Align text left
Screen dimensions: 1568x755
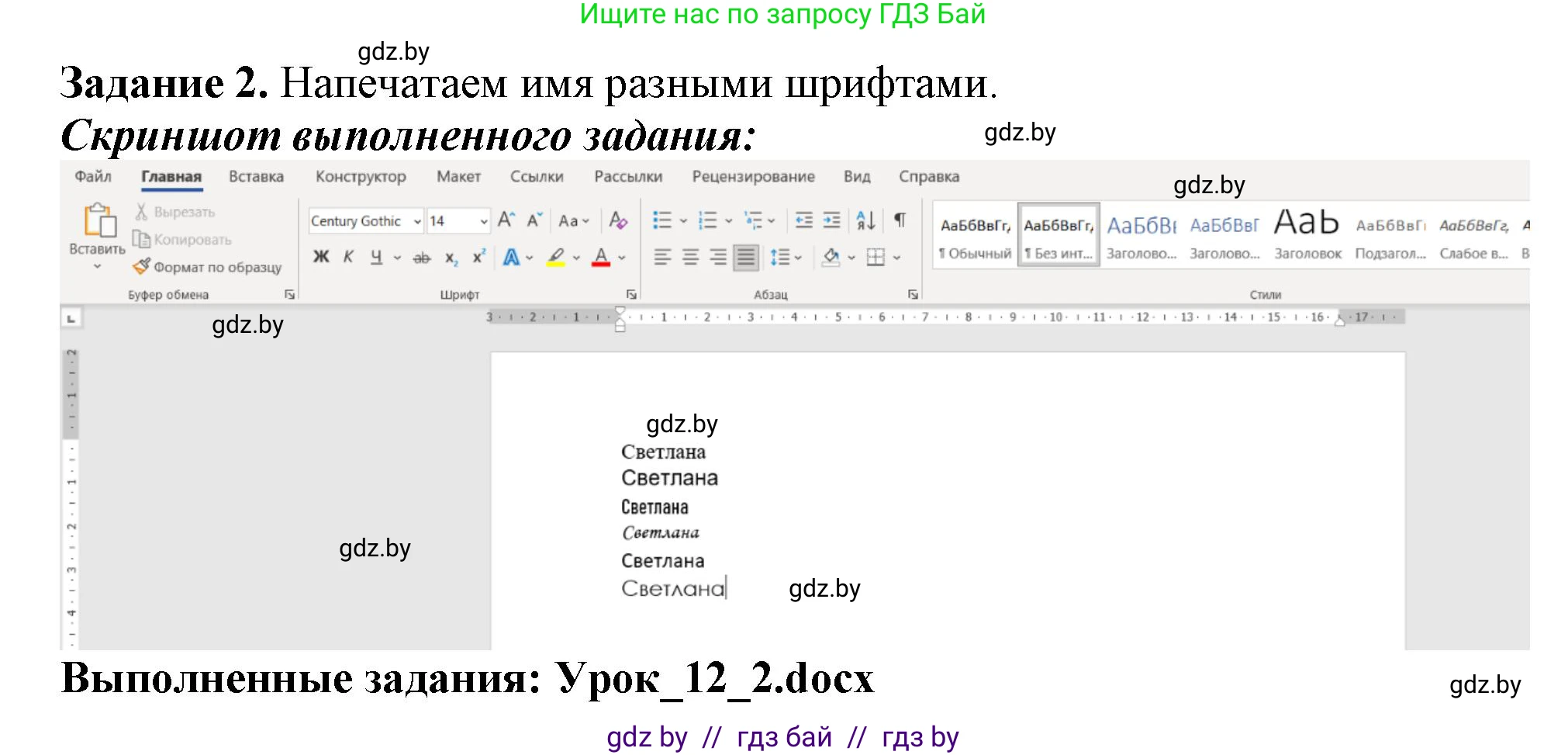661,257
